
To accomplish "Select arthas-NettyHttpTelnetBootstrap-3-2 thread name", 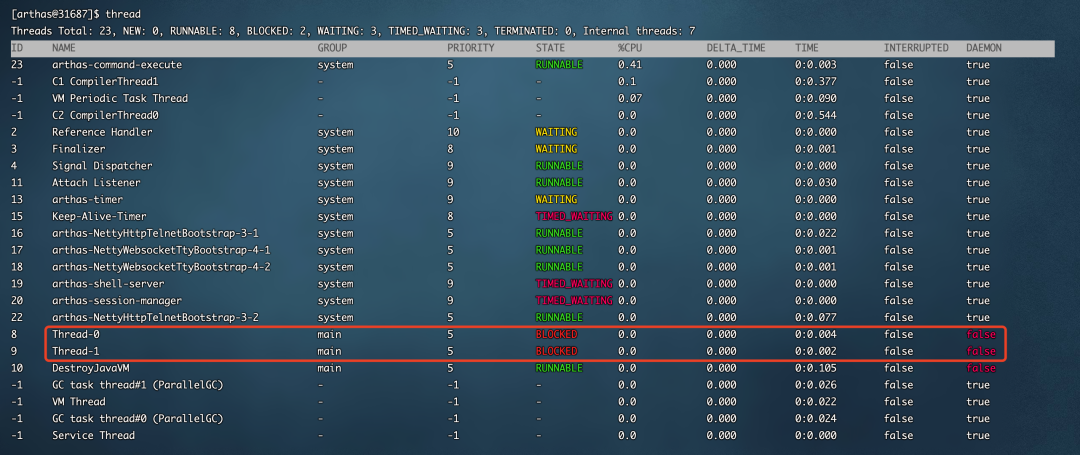I will pos(155,317).
